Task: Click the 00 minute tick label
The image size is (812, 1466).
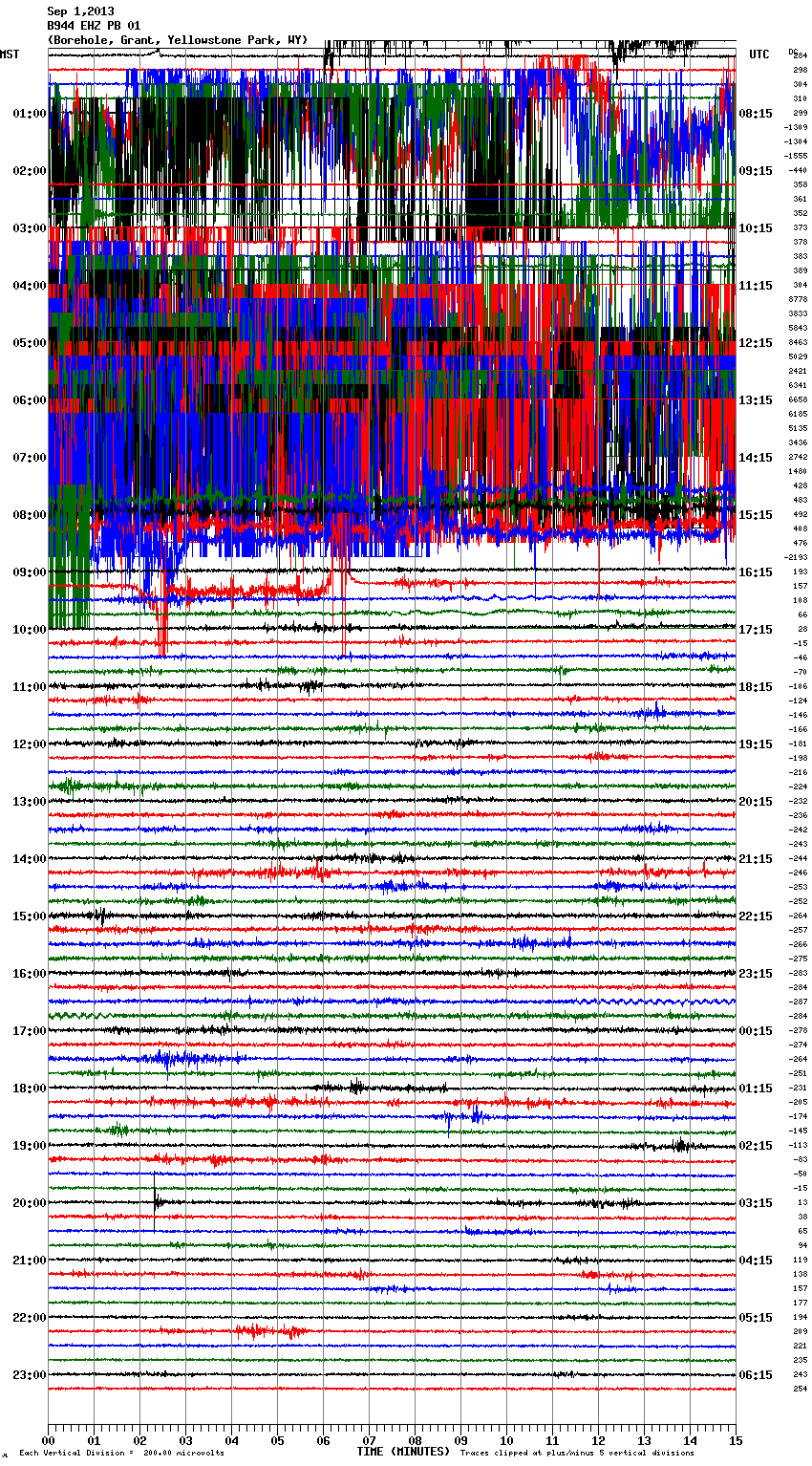Action: tap(48, 1440)
